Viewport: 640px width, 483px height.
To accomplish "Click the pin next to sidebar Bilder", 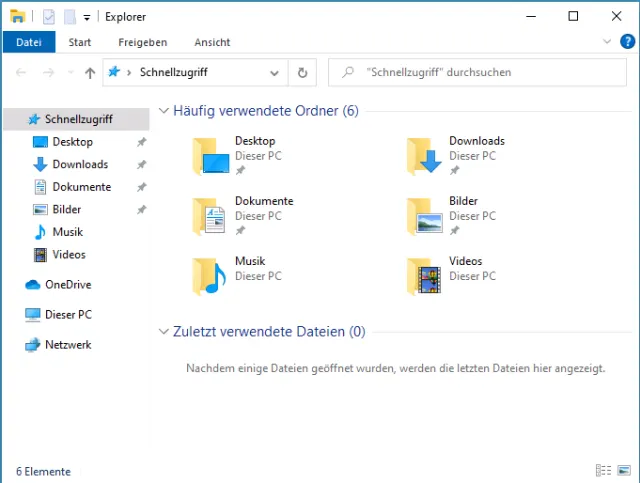I will [141, 210].
